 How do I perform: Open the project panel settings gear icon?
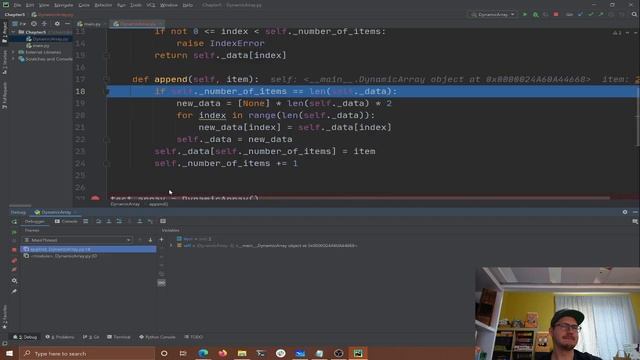coord(57,24)
